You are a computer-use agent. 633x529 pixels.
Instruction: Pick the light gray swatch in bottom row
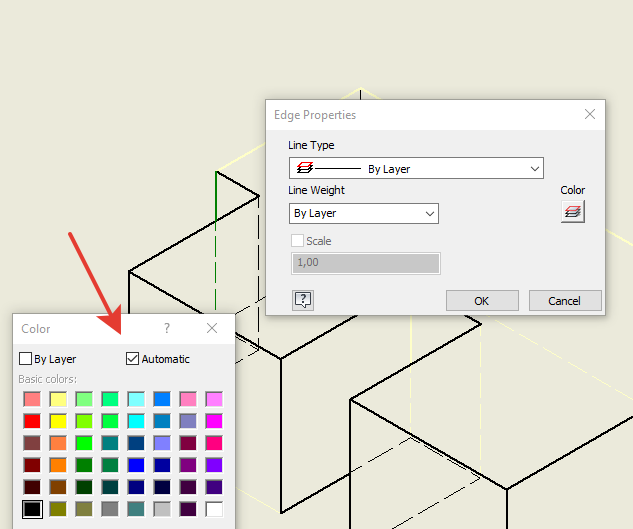click(x=162, y=509)
